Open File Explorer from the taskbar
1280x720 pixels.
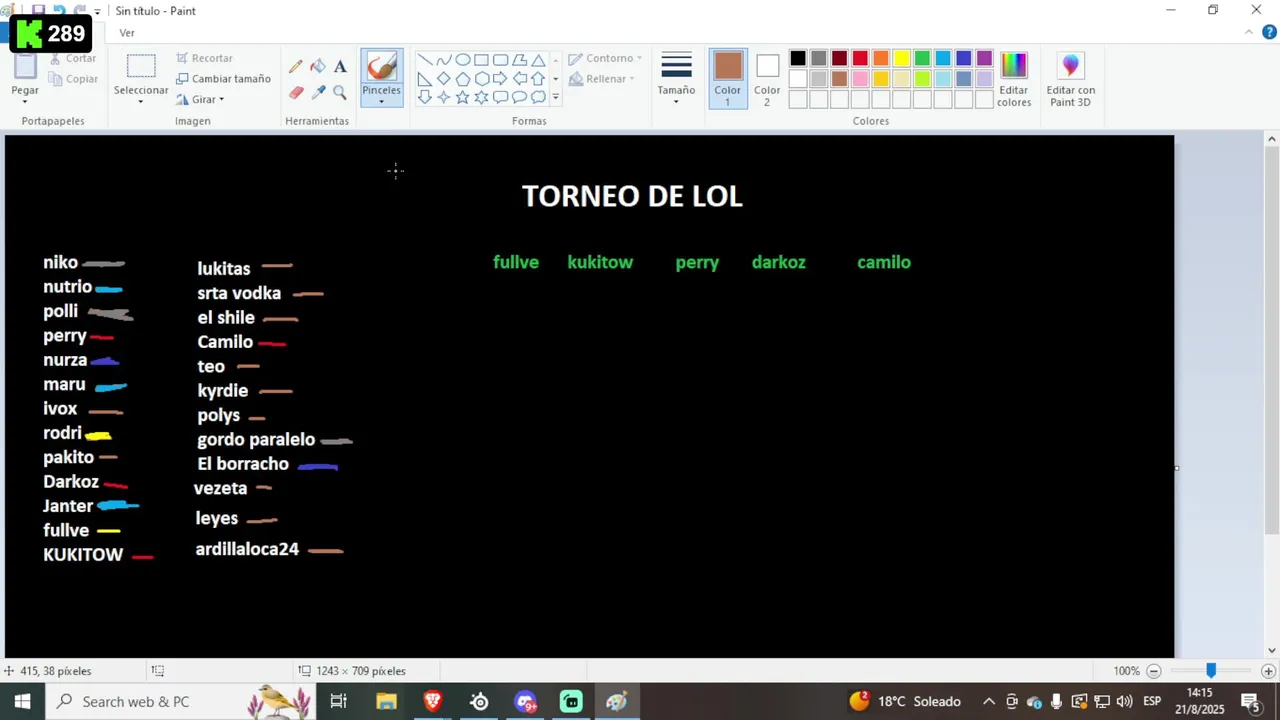coord(386,701)
